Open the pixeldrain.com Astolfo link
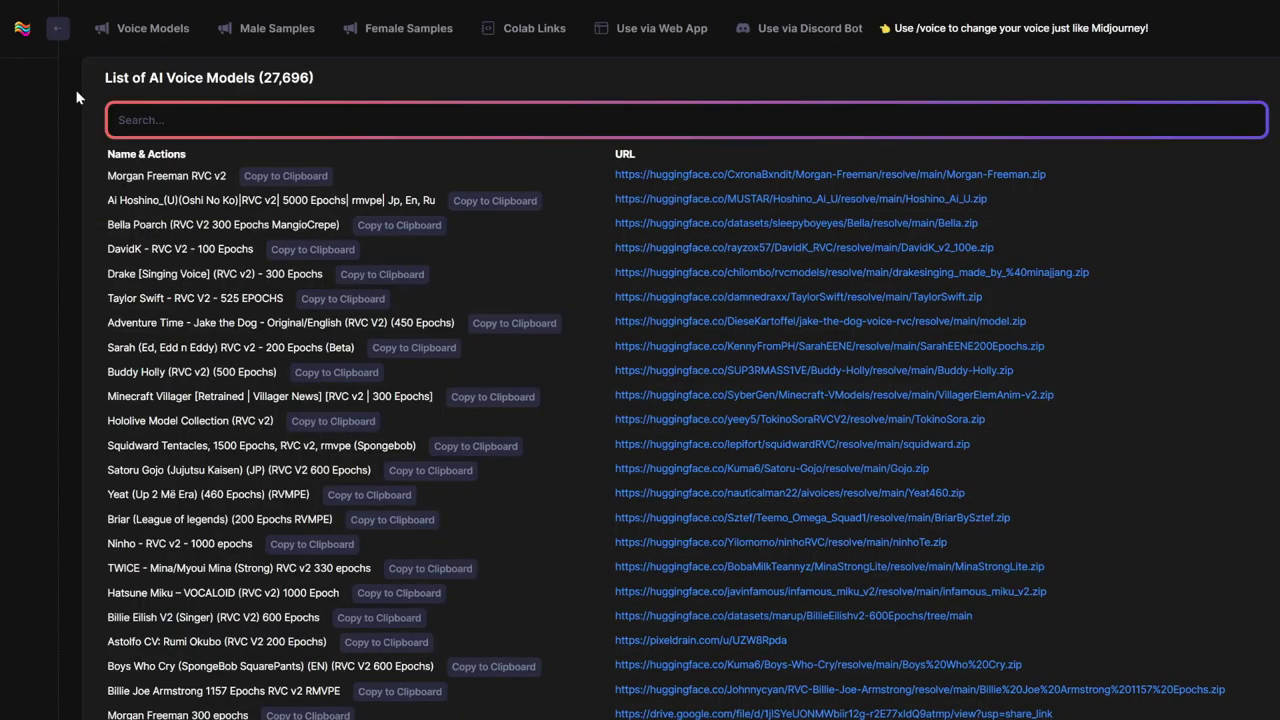 click(x=701, y=640)
